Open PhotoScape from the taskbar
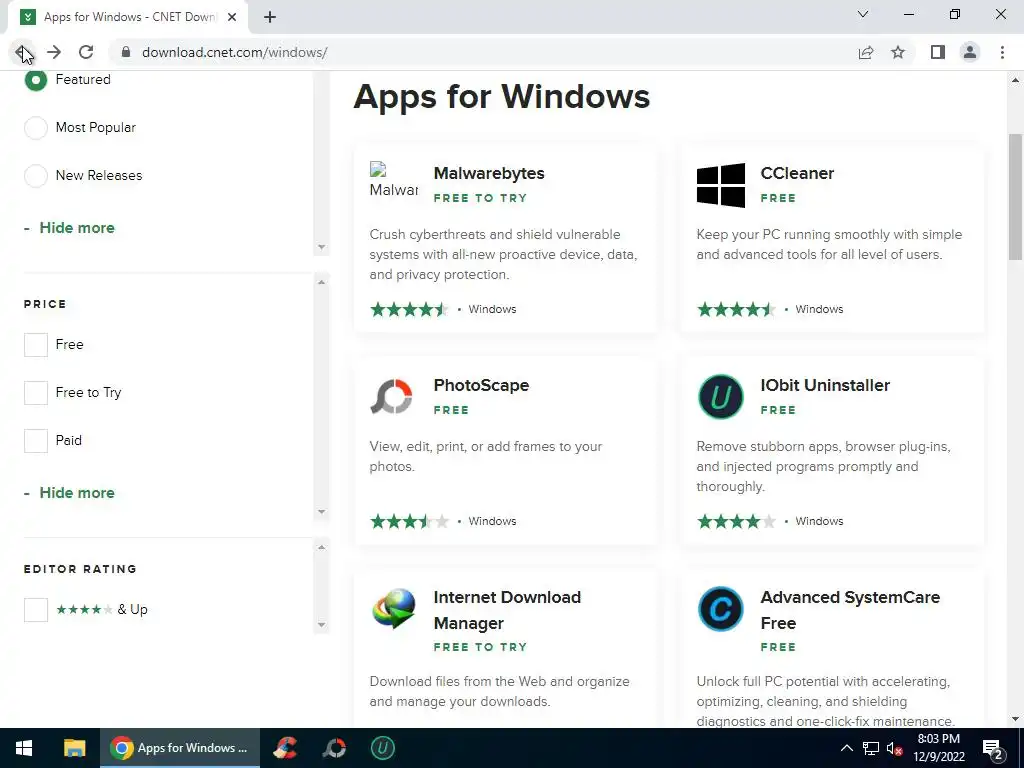The height and width of the screenshot is (768, 1024). tap(334, 748)
